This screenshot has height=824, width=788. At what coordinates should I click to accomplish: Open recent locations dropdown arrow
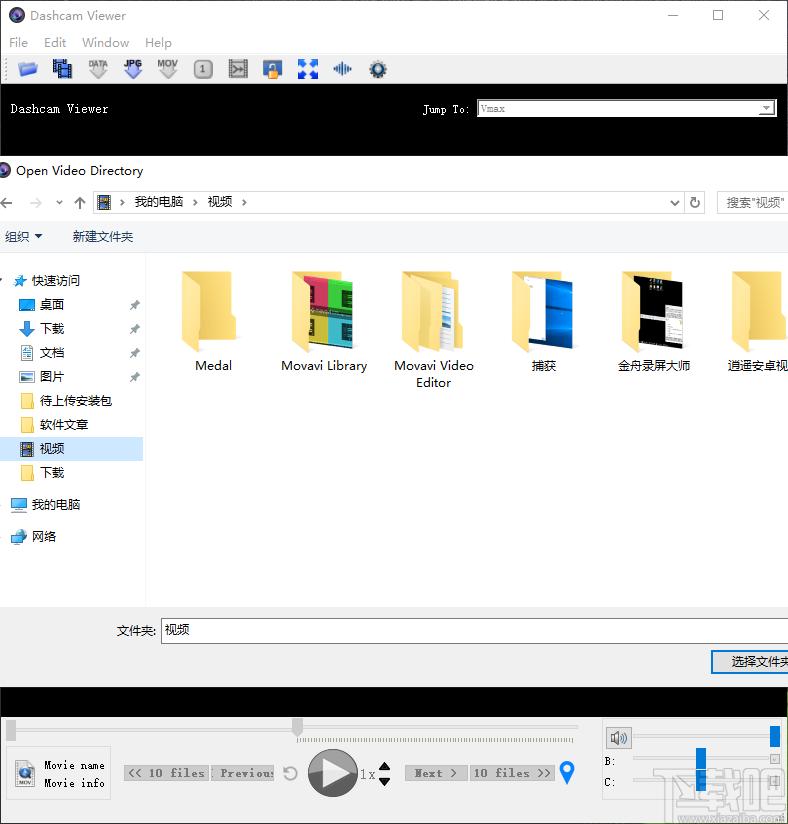coord(59,203)
